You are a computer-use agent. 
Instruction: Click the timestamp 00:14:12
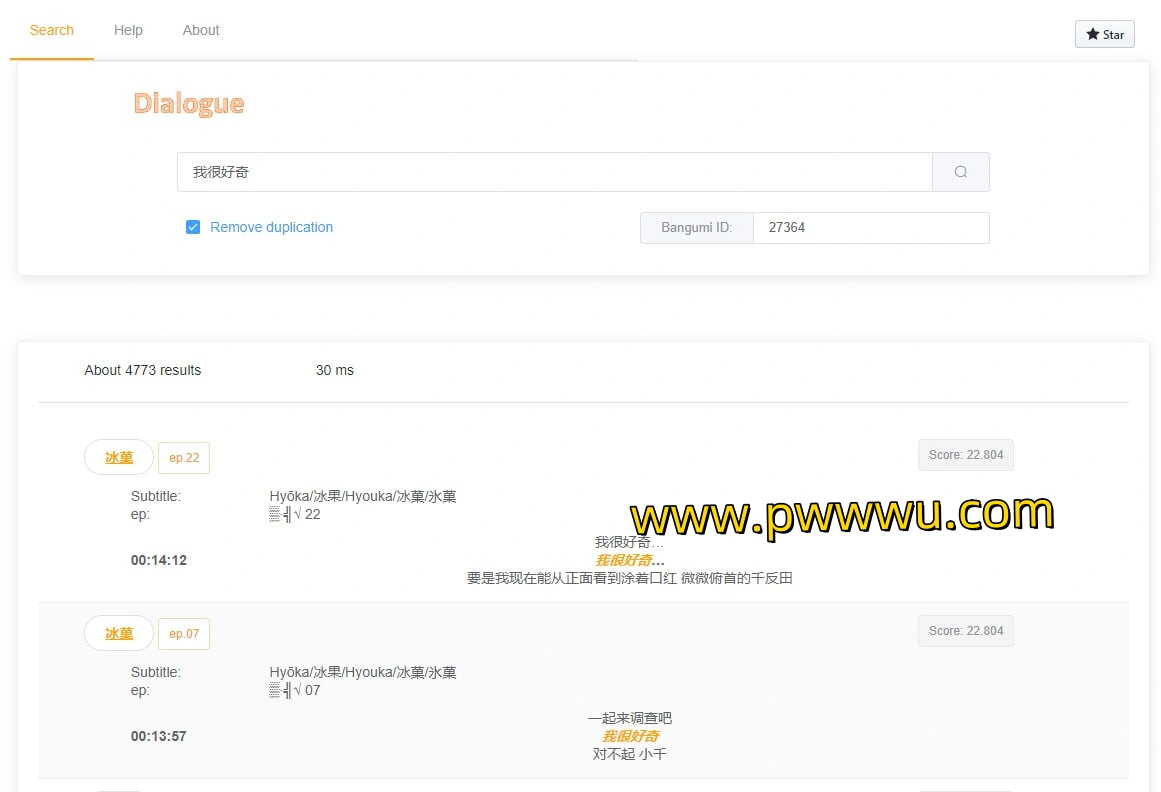point(158,560)
